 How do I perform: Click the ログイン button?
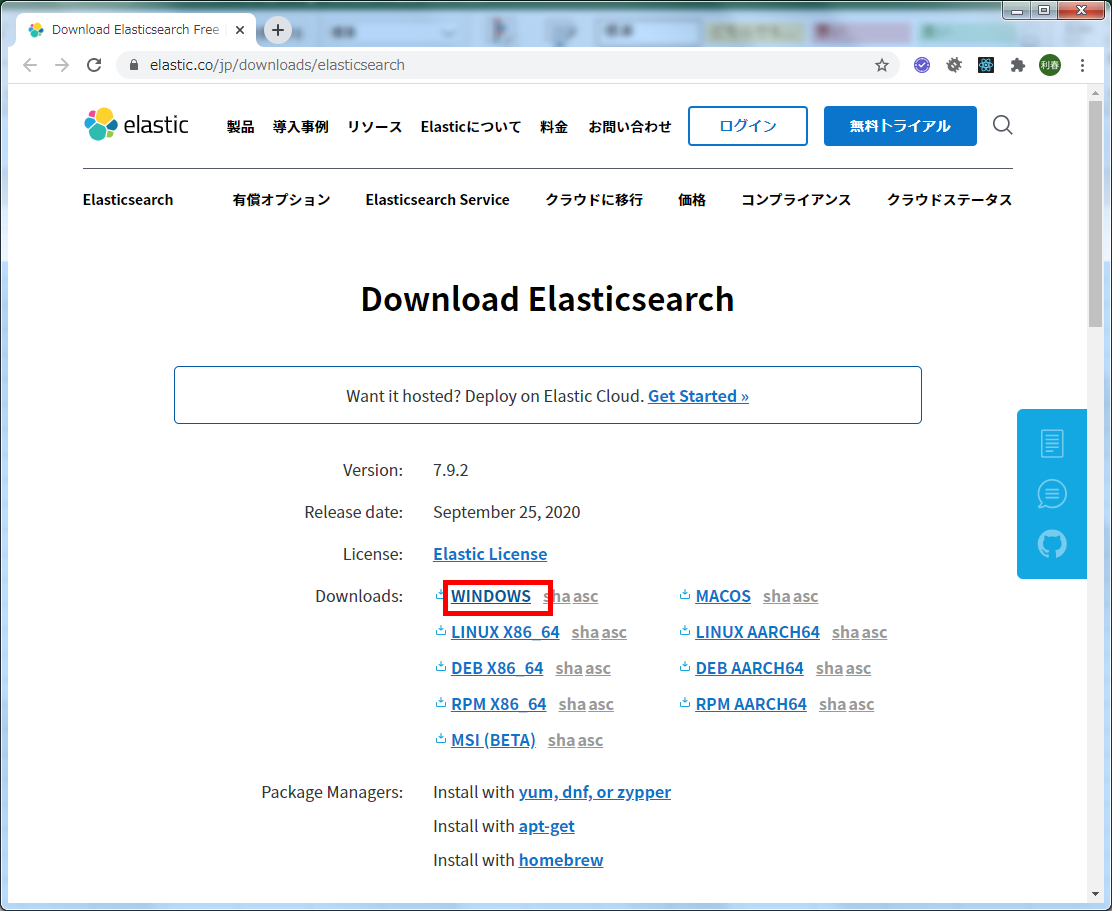[x=747, y=126]
